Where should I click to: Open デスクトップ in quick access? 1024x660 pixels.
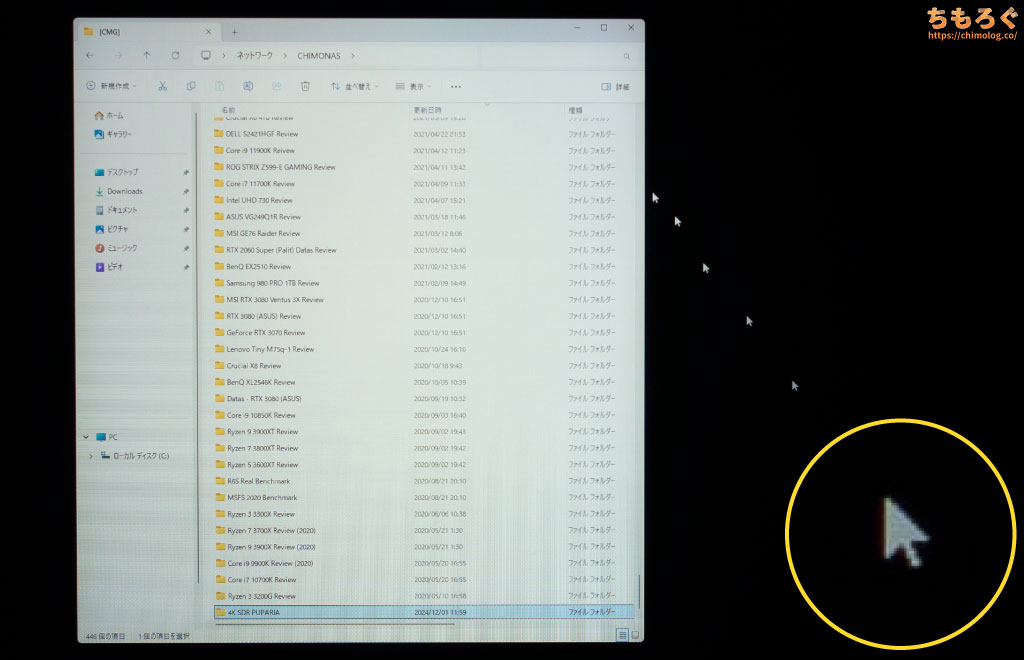(116, 172)
